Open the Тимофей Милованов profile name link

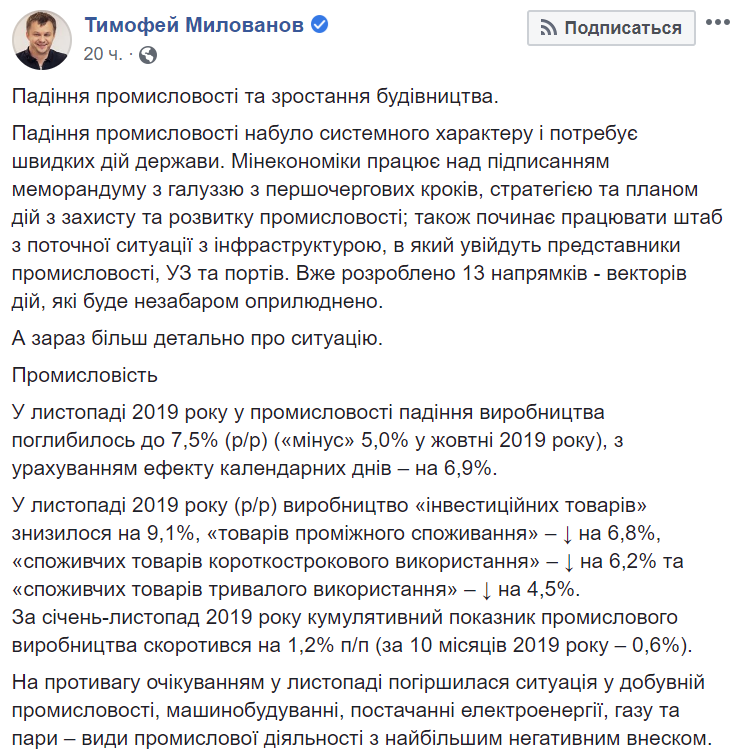pos(193,26)
